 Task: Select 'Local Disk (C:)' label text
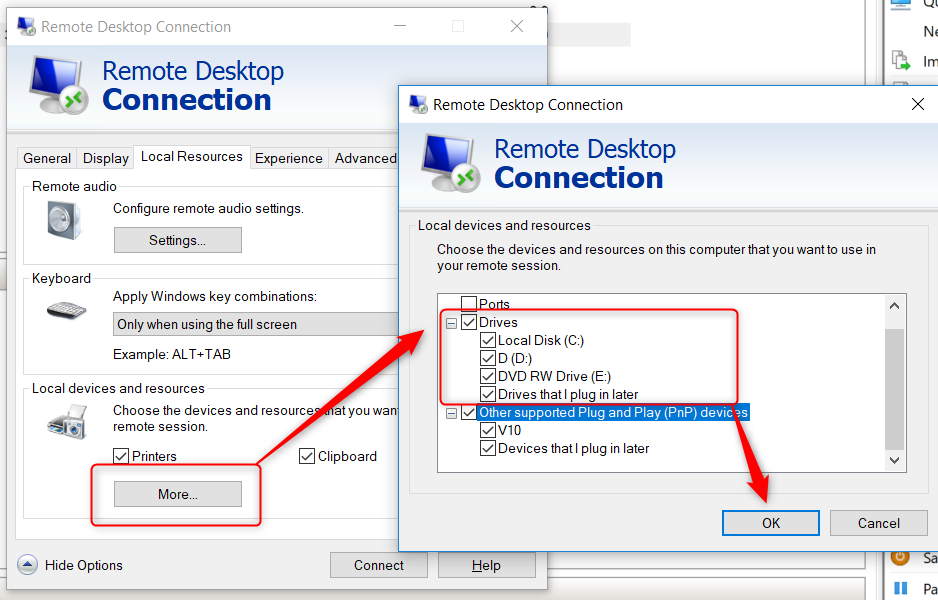[x=541, y=340]
